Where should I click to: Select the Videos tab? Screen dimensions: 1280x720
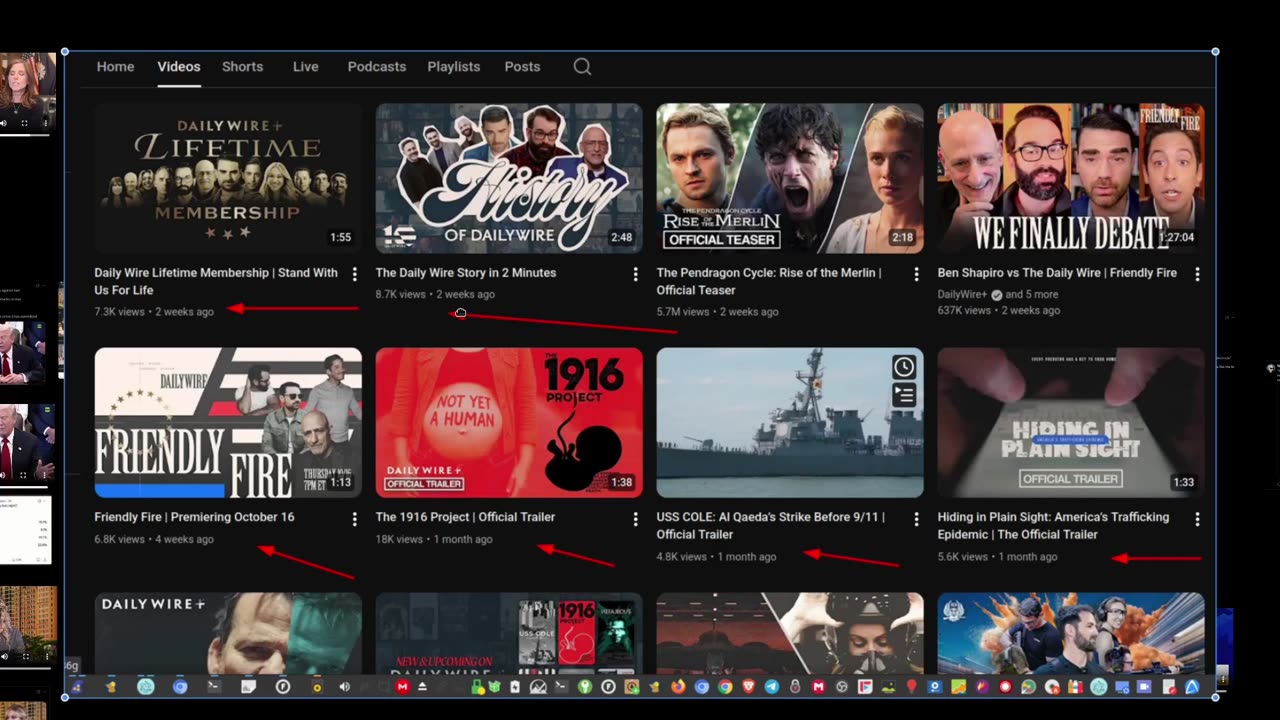[x=179, y=67]
